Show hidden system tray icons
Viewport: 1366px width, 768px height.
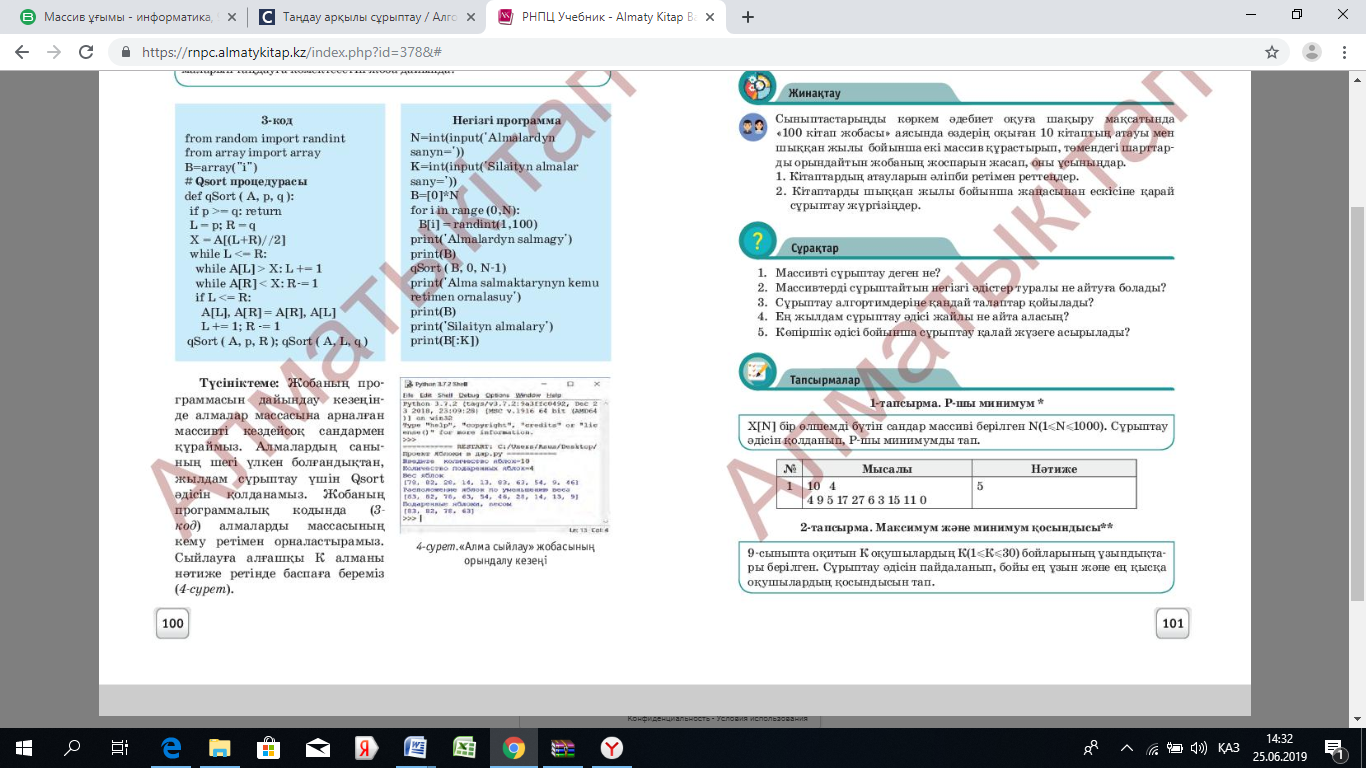tap(1127, 747)
